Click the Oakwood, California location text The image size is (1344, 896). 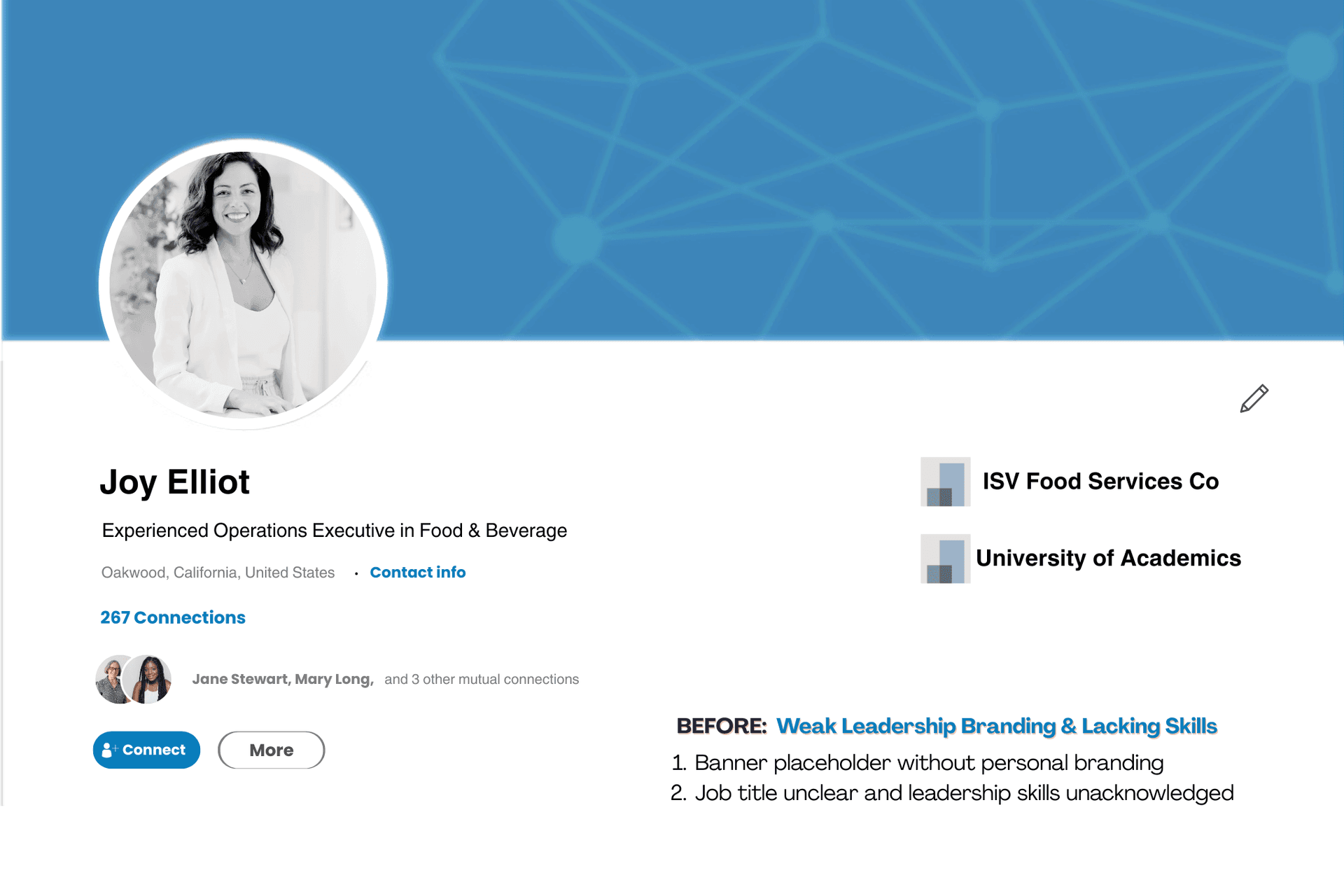pos(218,573)
